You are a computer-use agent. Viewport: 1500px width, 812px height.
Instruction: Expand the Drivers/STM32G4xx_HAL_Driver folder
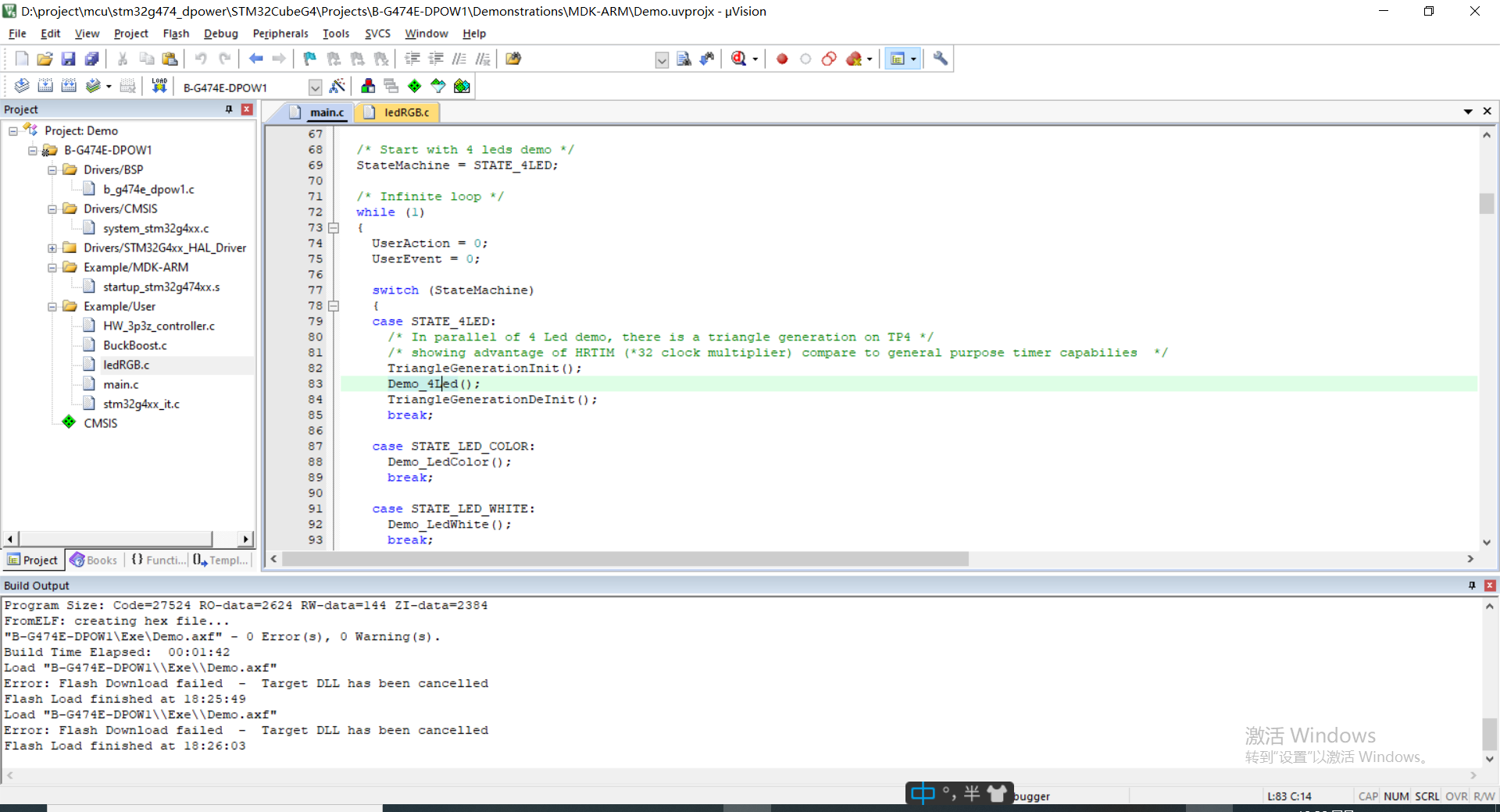[x=52, y=248]
